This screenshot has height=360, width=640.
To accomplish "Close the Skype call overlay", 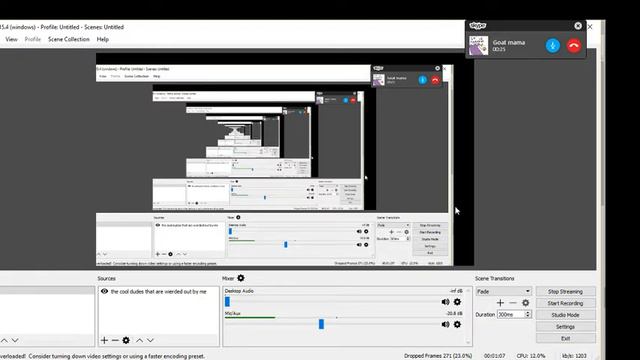I will coord(578,26).
